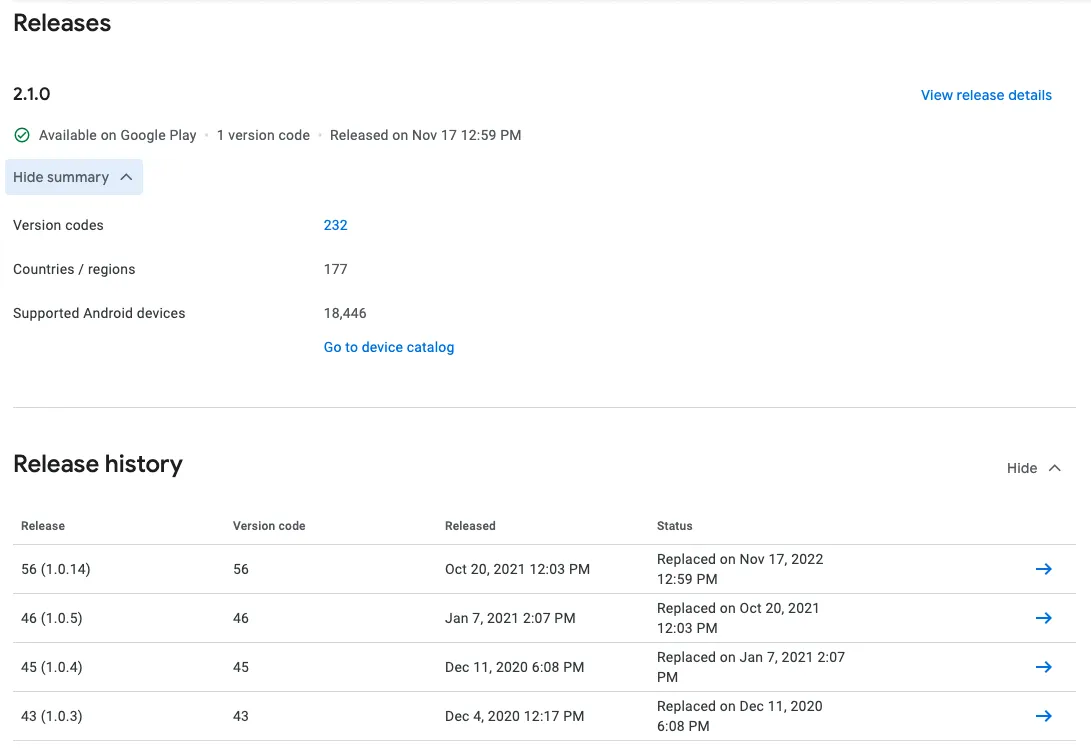Click the chevron beside Release history Hide
1091x752 pixels.
(1054, 468)
